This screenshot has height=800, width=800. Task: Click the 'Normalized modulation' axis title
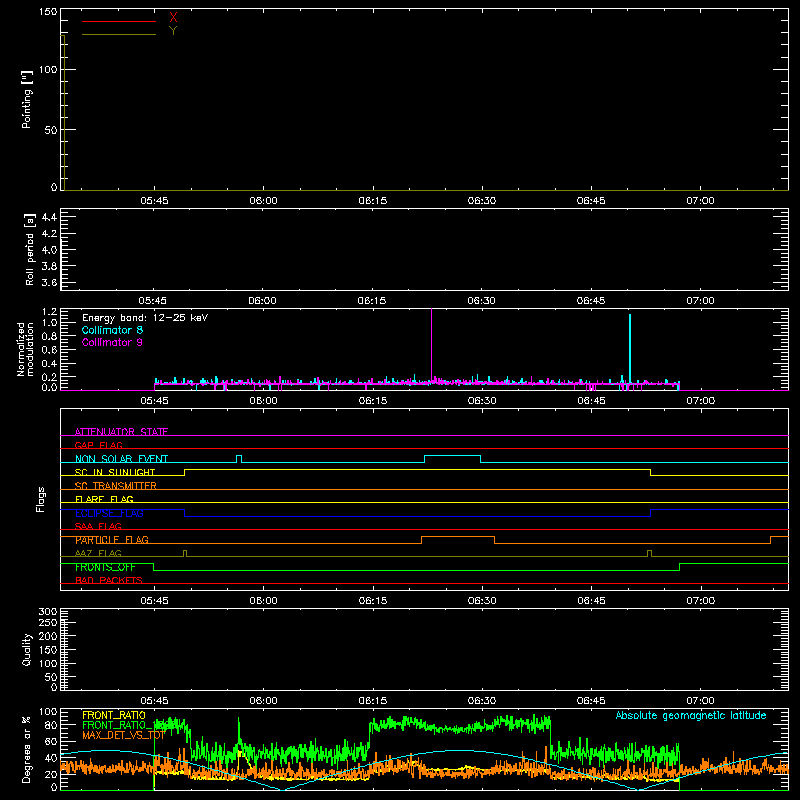(25, 349)
